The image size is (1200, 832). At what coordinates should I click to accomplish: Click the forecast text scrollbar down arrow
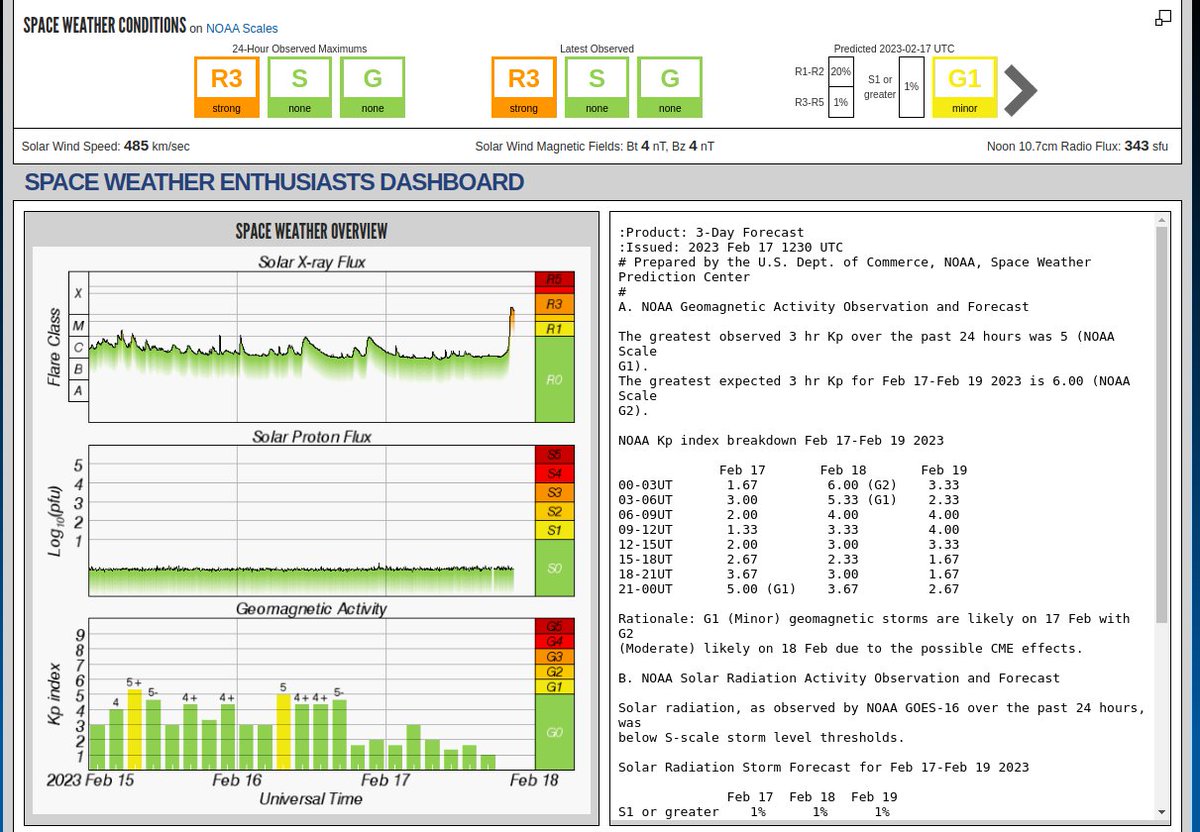(x=1161, y=812)
